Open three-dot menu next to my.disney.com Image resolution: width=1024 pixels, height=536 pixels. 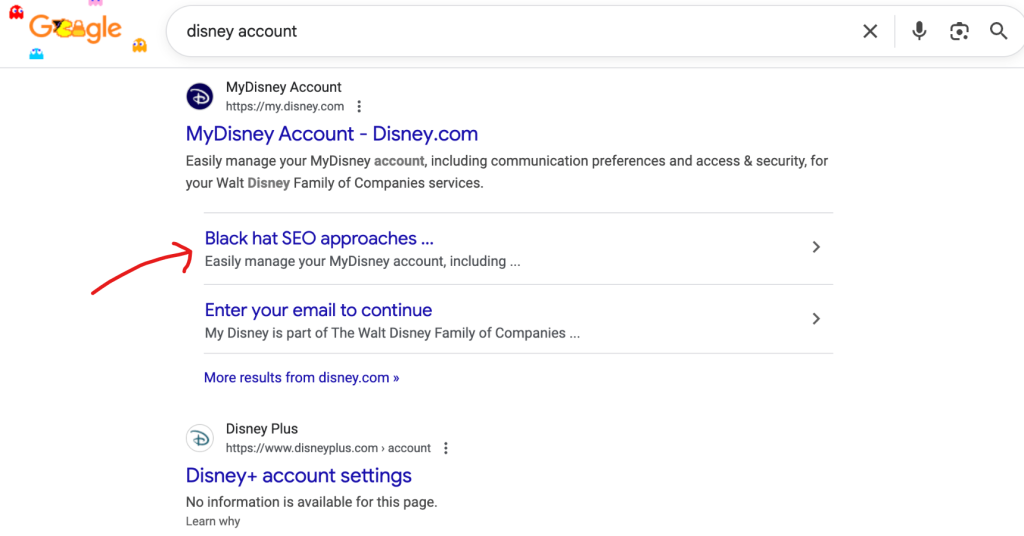pyautogui.click(x=359, y=106)
